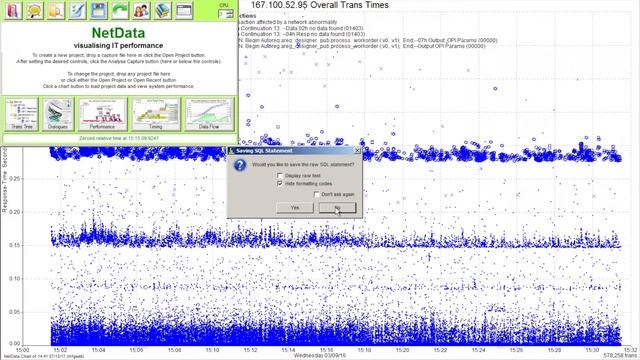
Task: Click the folder with magnifier icon
Action: coord(56,10)
